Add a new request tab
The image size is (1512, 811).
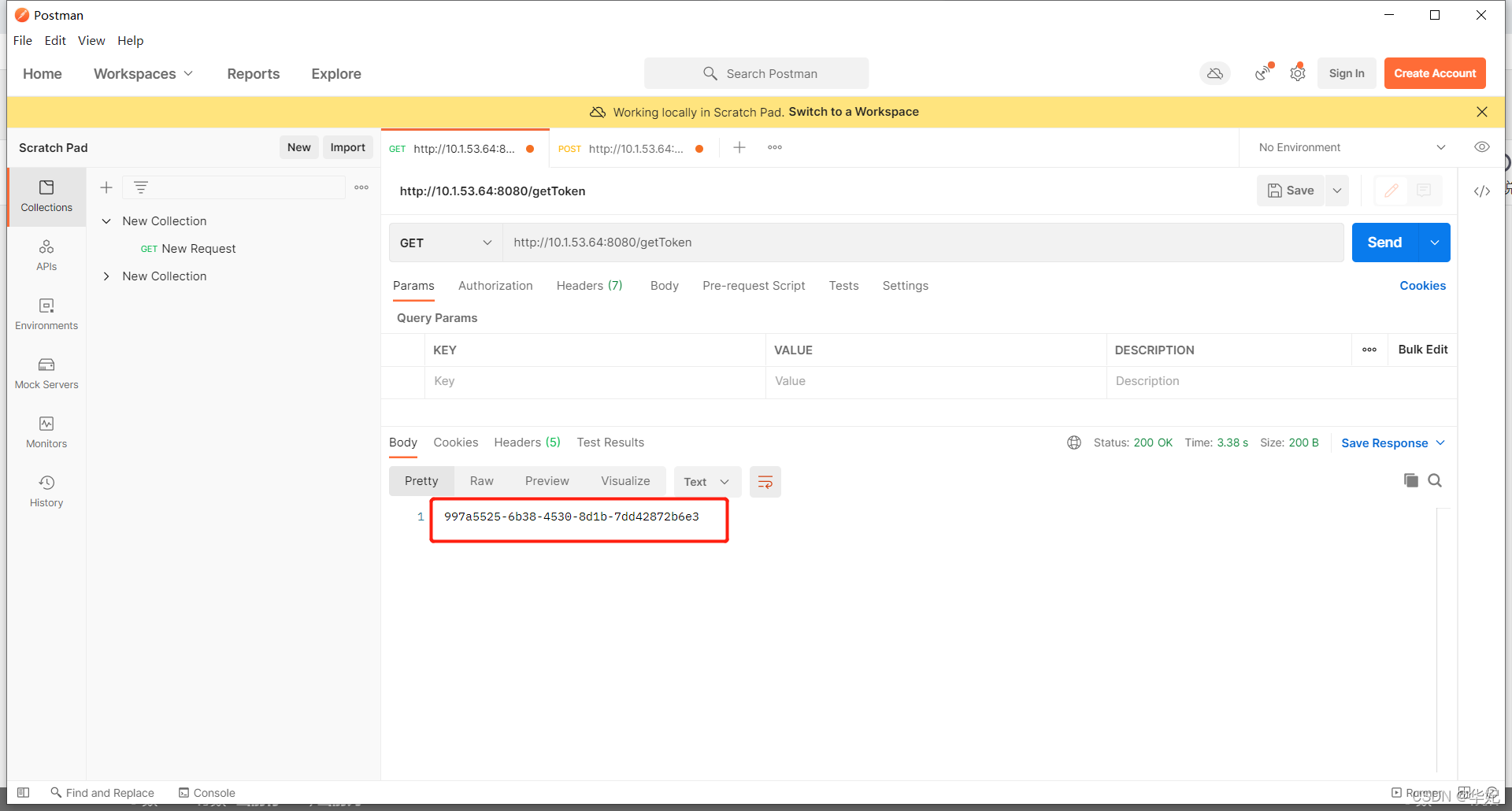[739, 147]
